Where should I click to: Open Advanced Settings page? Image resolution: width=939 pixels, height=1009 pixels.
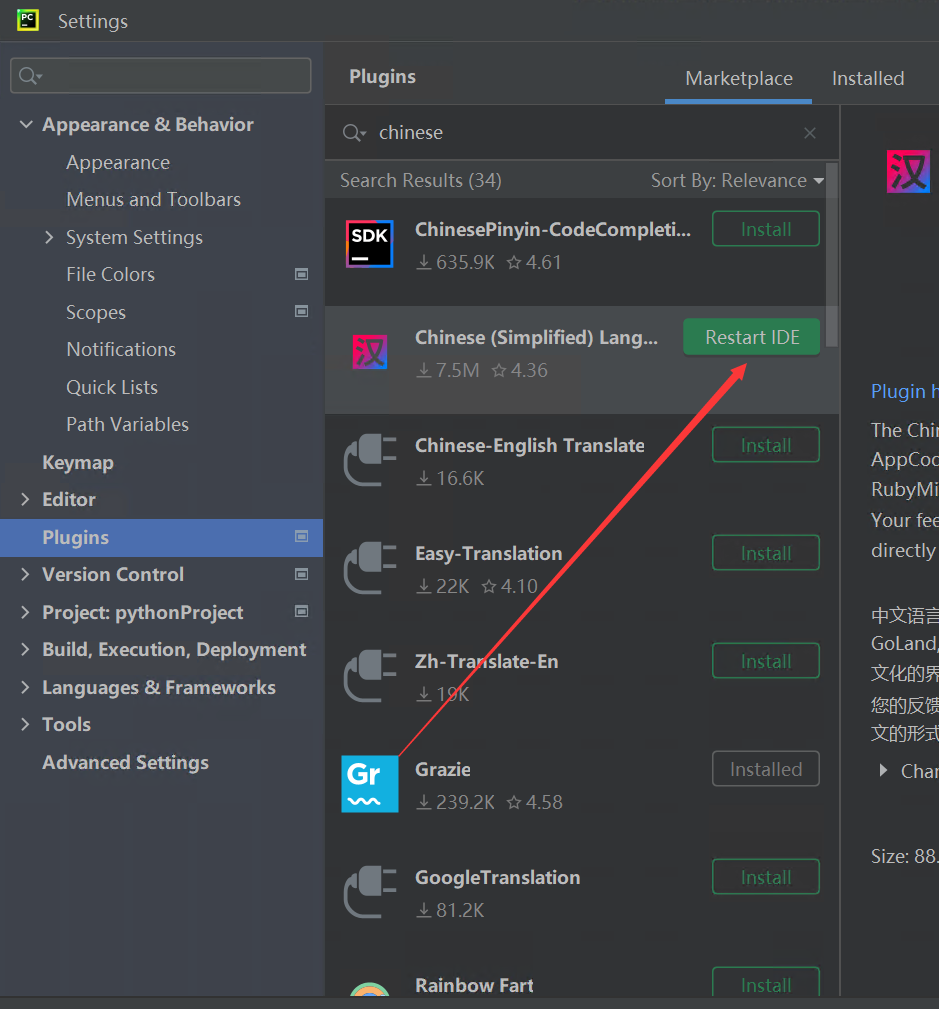click(126, 762)
